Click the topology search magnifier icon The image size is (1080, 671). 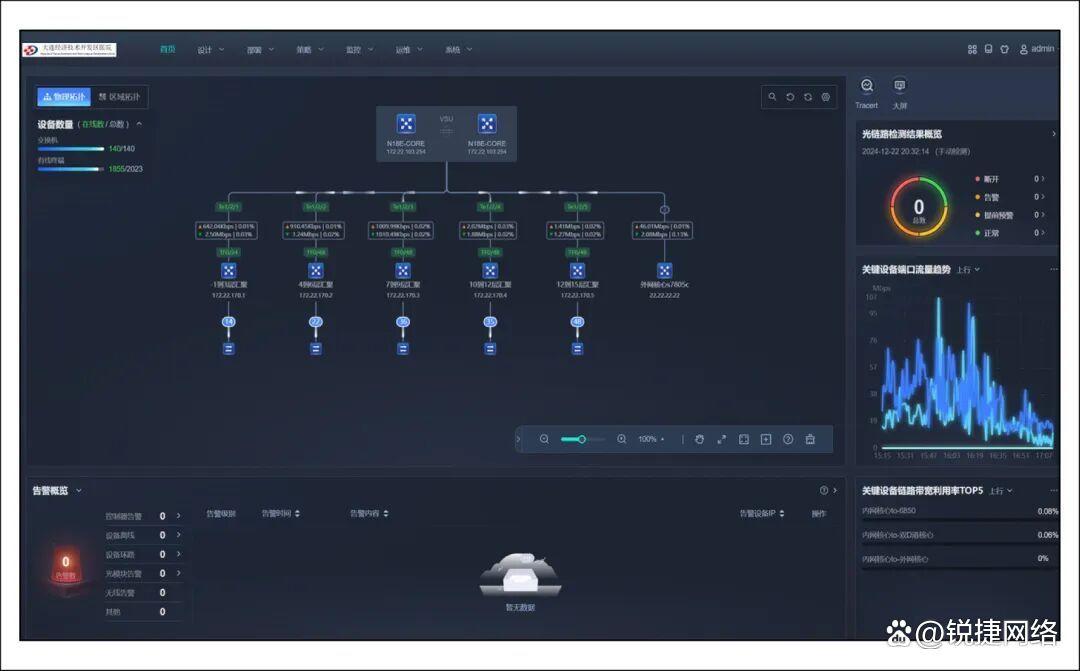772,97
